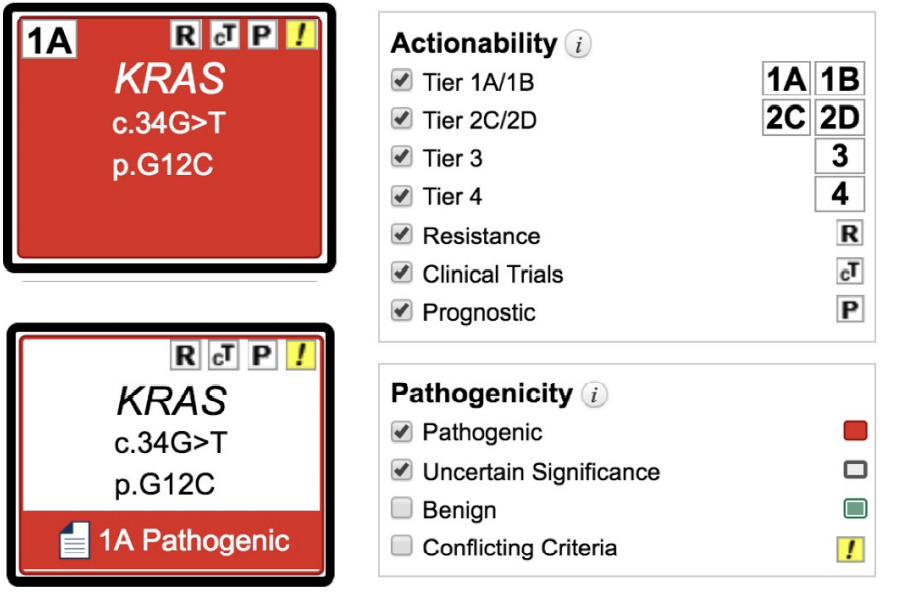Uncheck the Tier 3 checkbox
This screenshot has width=920, height=596.
tap(402, 156)
